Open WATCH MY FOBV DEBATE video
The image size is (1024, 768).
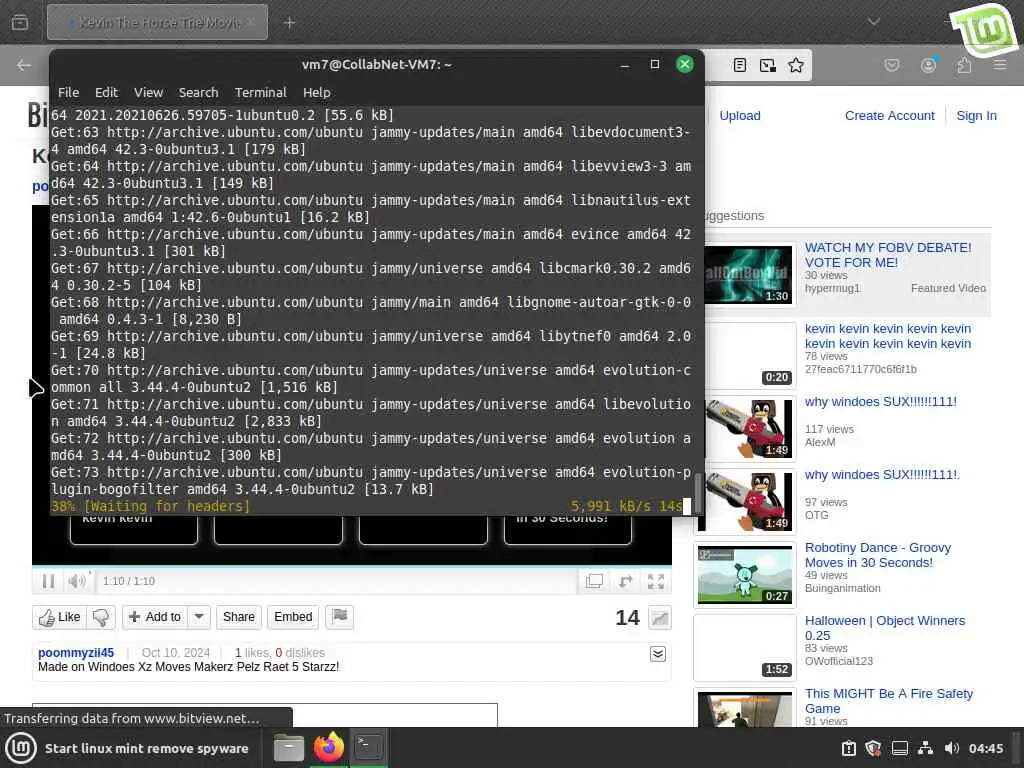pos(888,255)
